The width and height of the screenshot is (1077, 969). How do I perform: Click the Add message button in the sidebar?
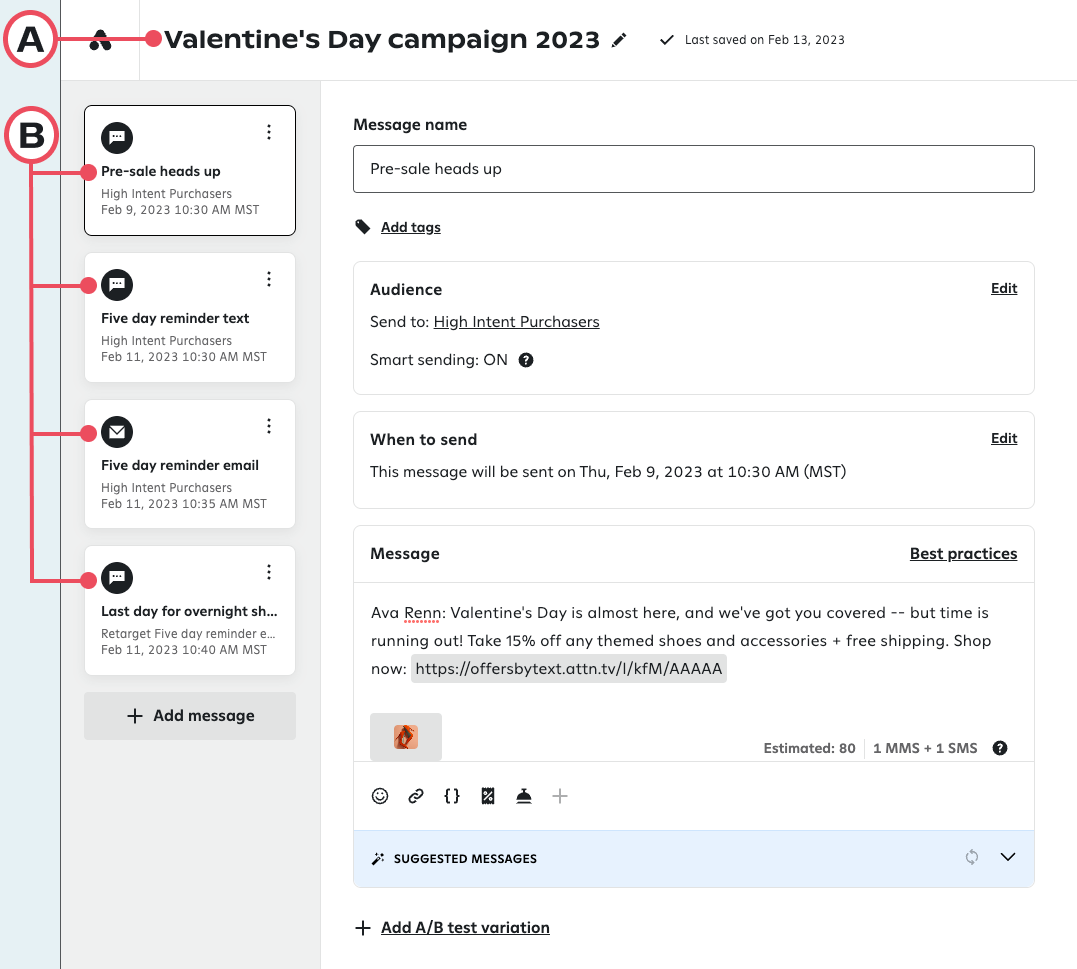(x=189, y=715)
